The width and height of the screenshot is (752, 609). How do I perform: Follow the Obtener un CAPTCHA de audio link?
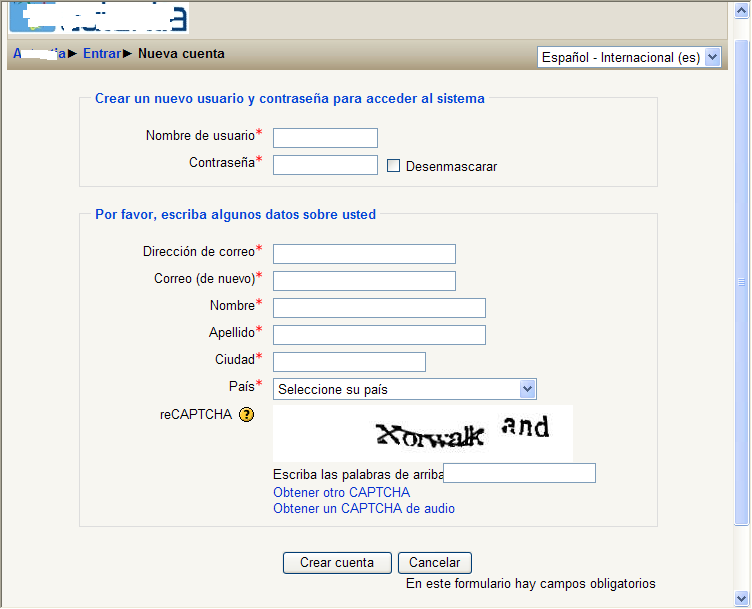point(364,508)
